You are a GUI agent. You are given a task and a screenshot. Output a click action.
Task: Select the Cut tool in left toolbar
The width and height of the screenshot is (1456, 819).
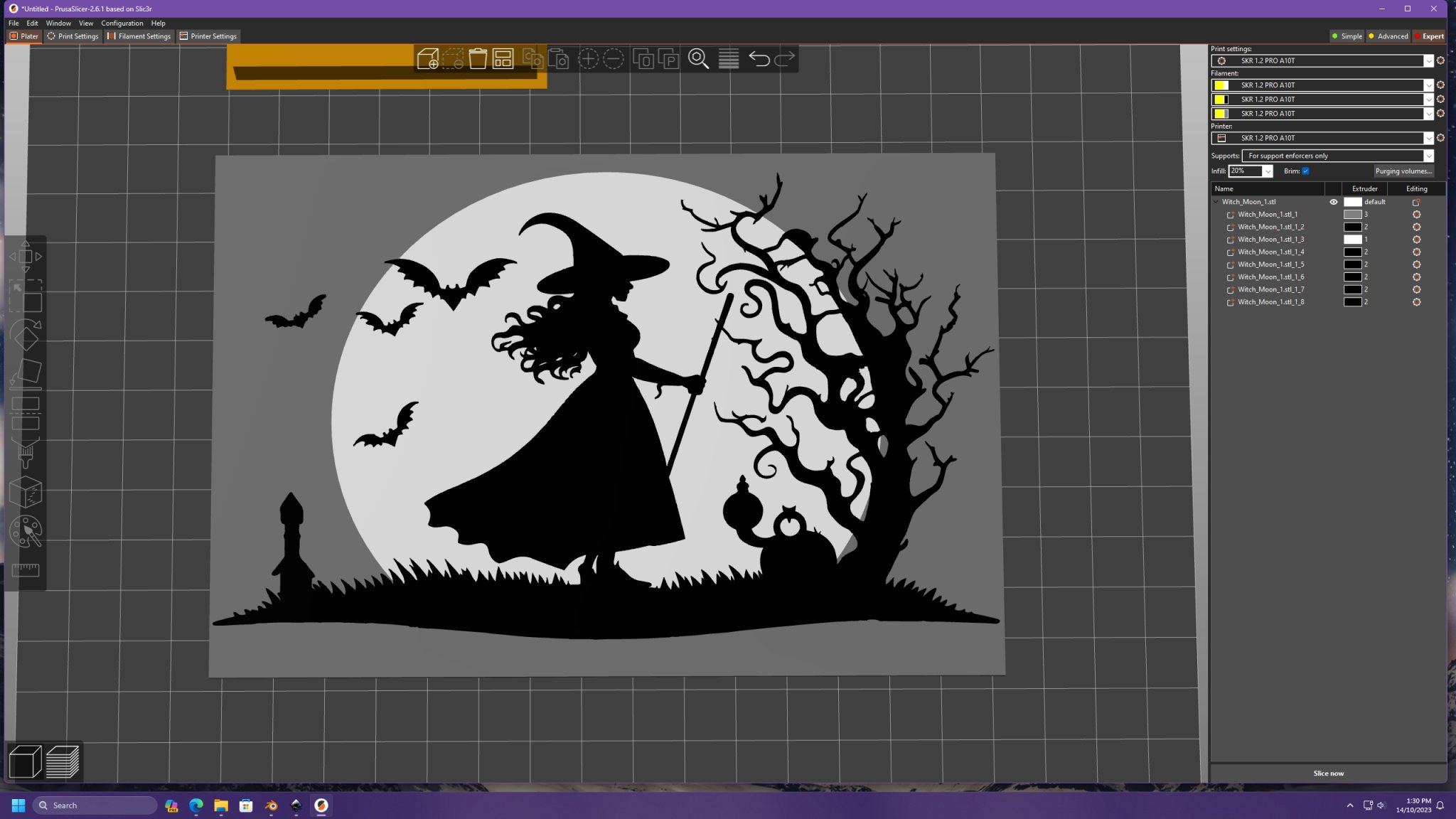pos(26,413)
